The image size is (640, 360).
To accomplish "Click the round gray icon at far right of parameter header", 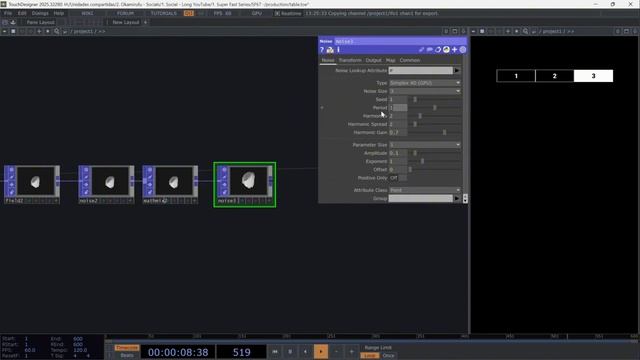I will 462,50.
